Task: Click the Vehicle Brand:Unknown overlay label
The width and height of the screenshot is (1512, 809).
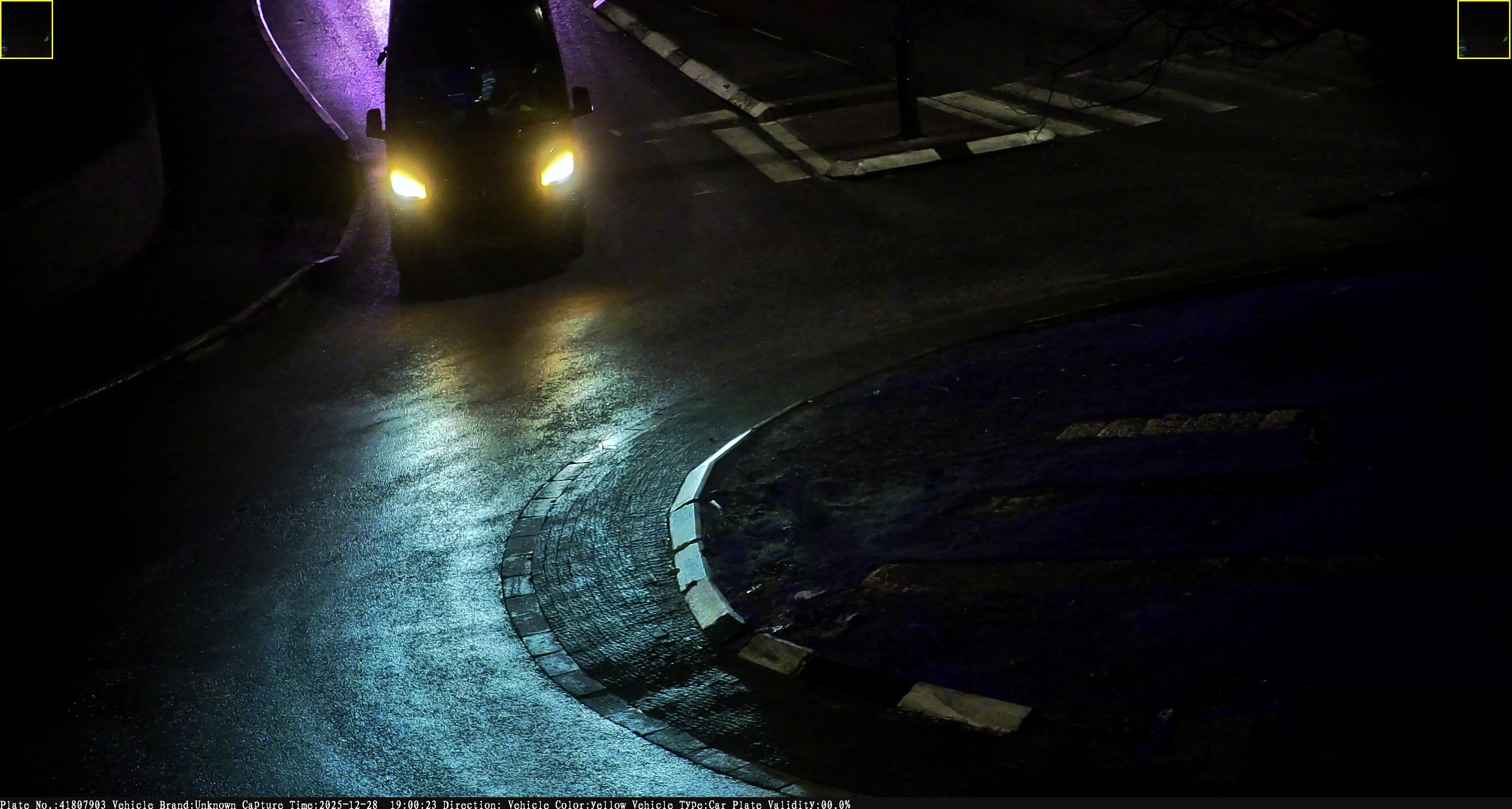Action: (174, 804)
